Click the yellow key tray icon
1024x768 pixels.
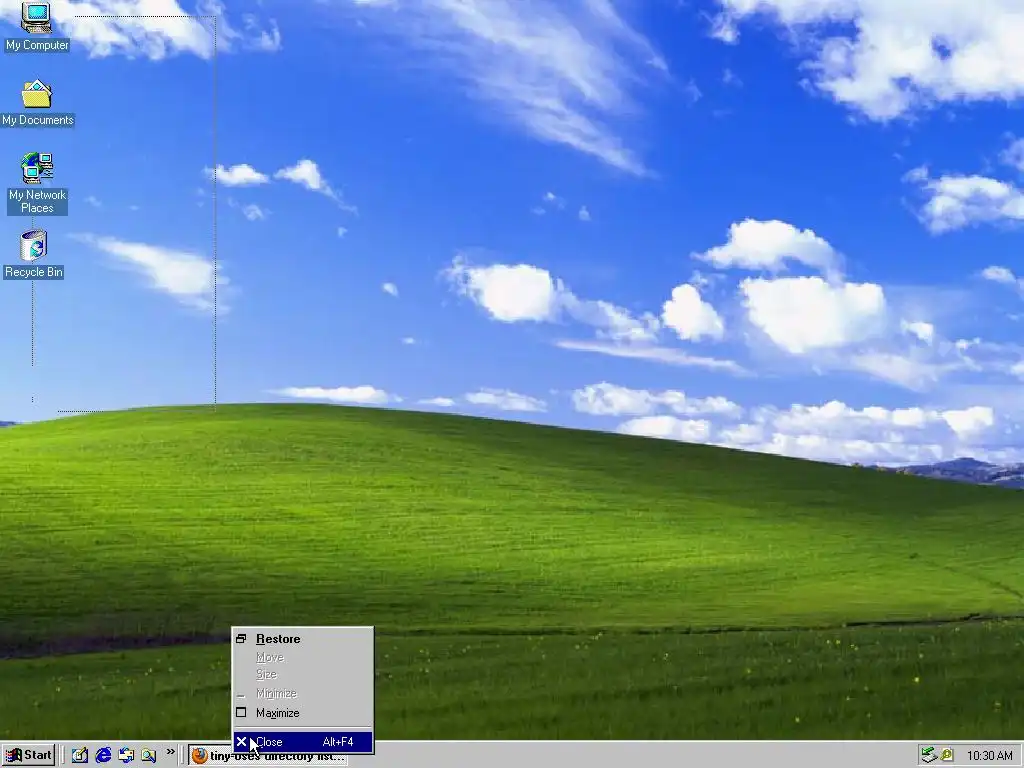point(947,756)
